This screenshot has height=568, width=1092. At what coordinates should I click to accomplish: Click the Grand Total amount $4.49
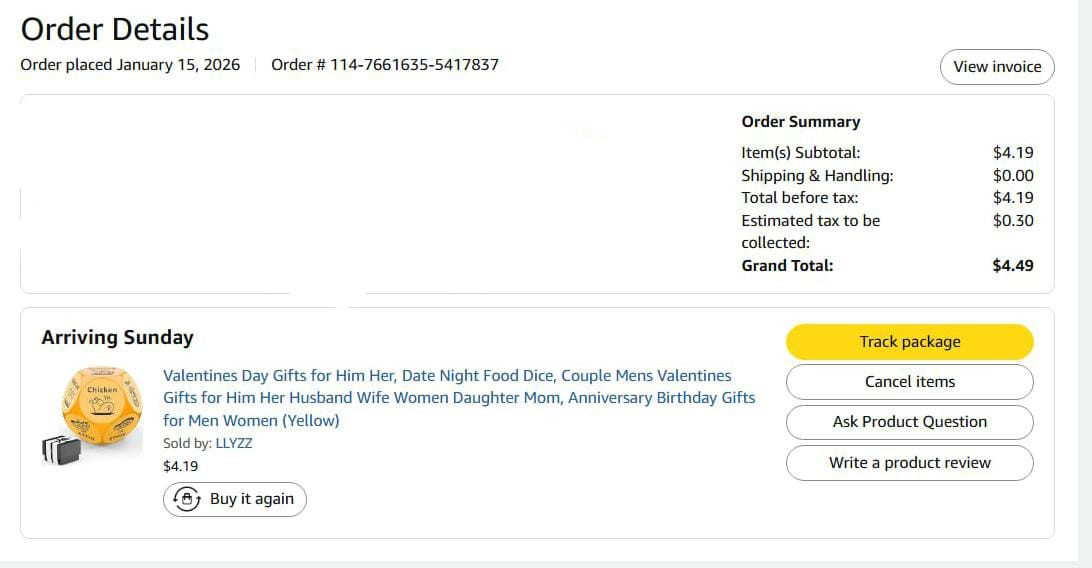pyautogui.click(x=1013, y=266)
